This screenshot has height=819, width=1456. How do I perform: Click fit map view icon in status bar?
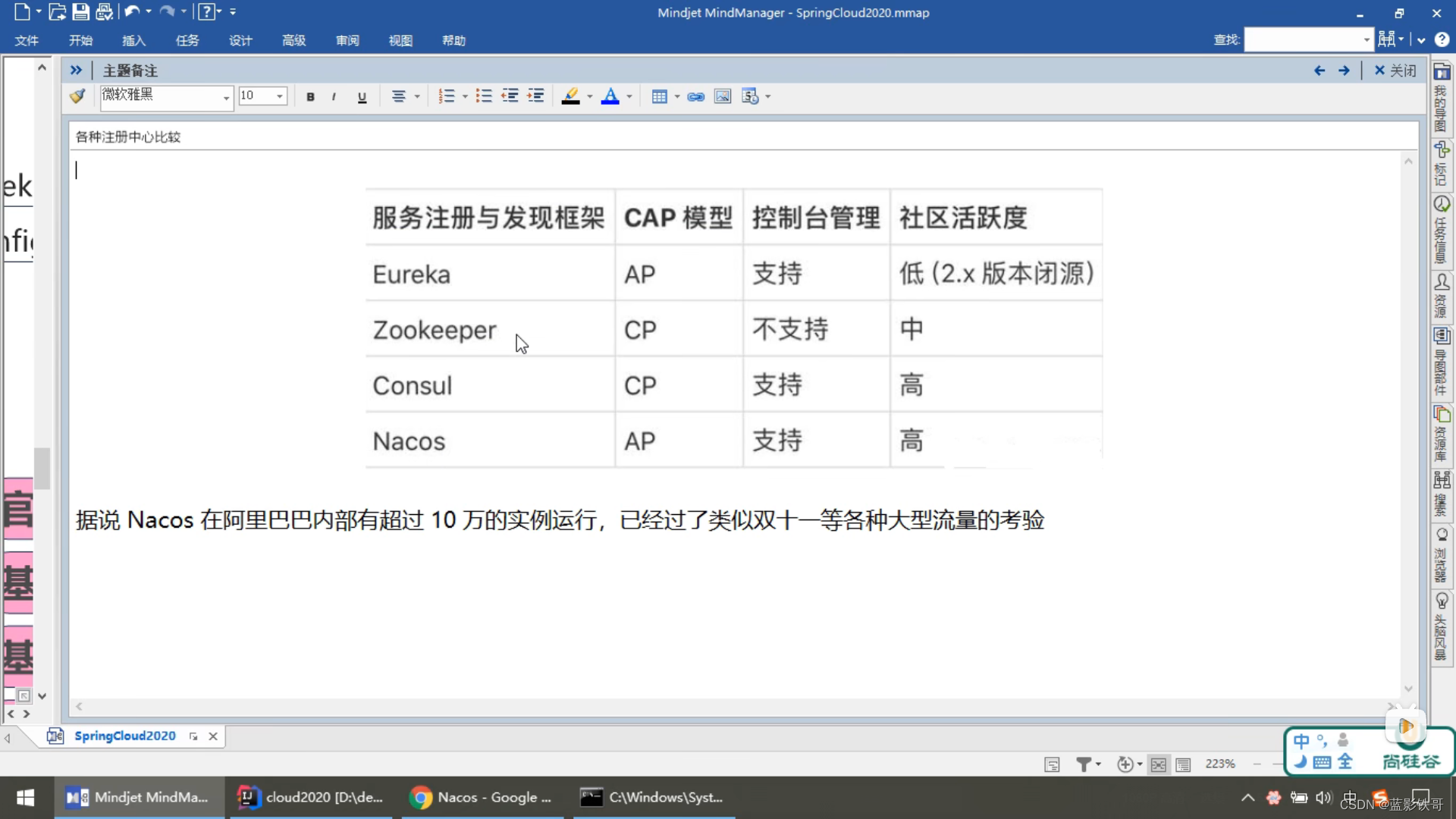pos(1158,764)
